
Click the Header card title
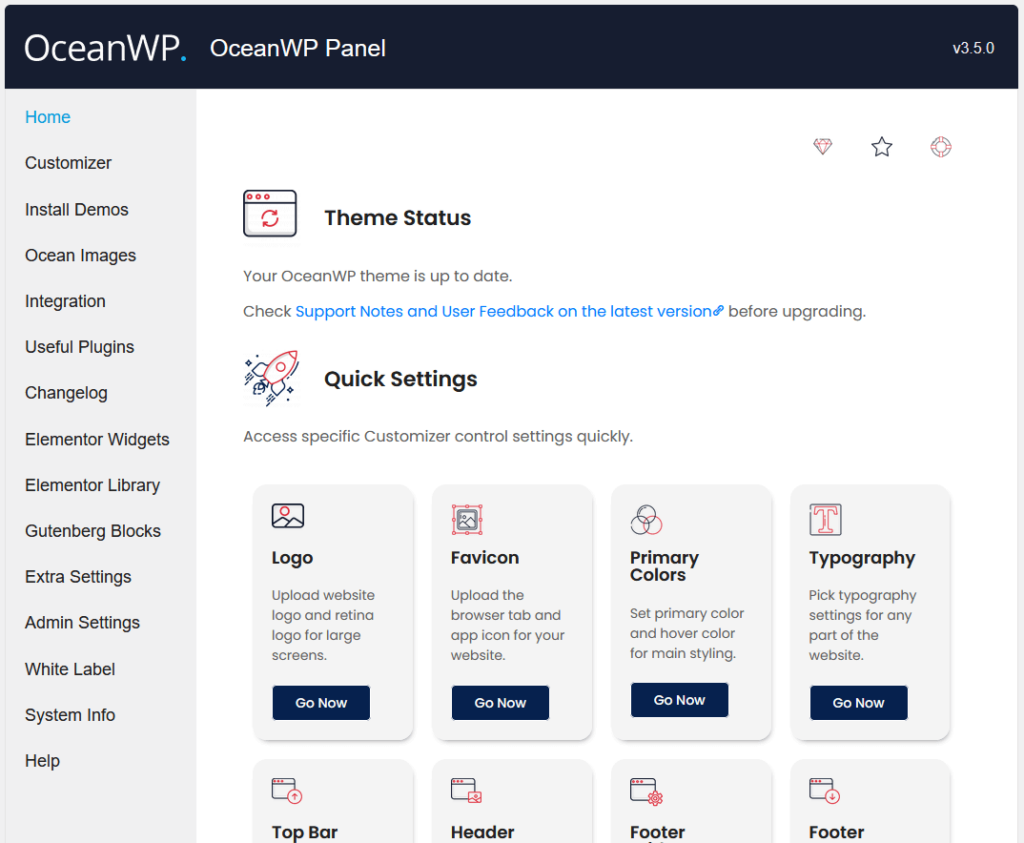(x=483, y=832)
